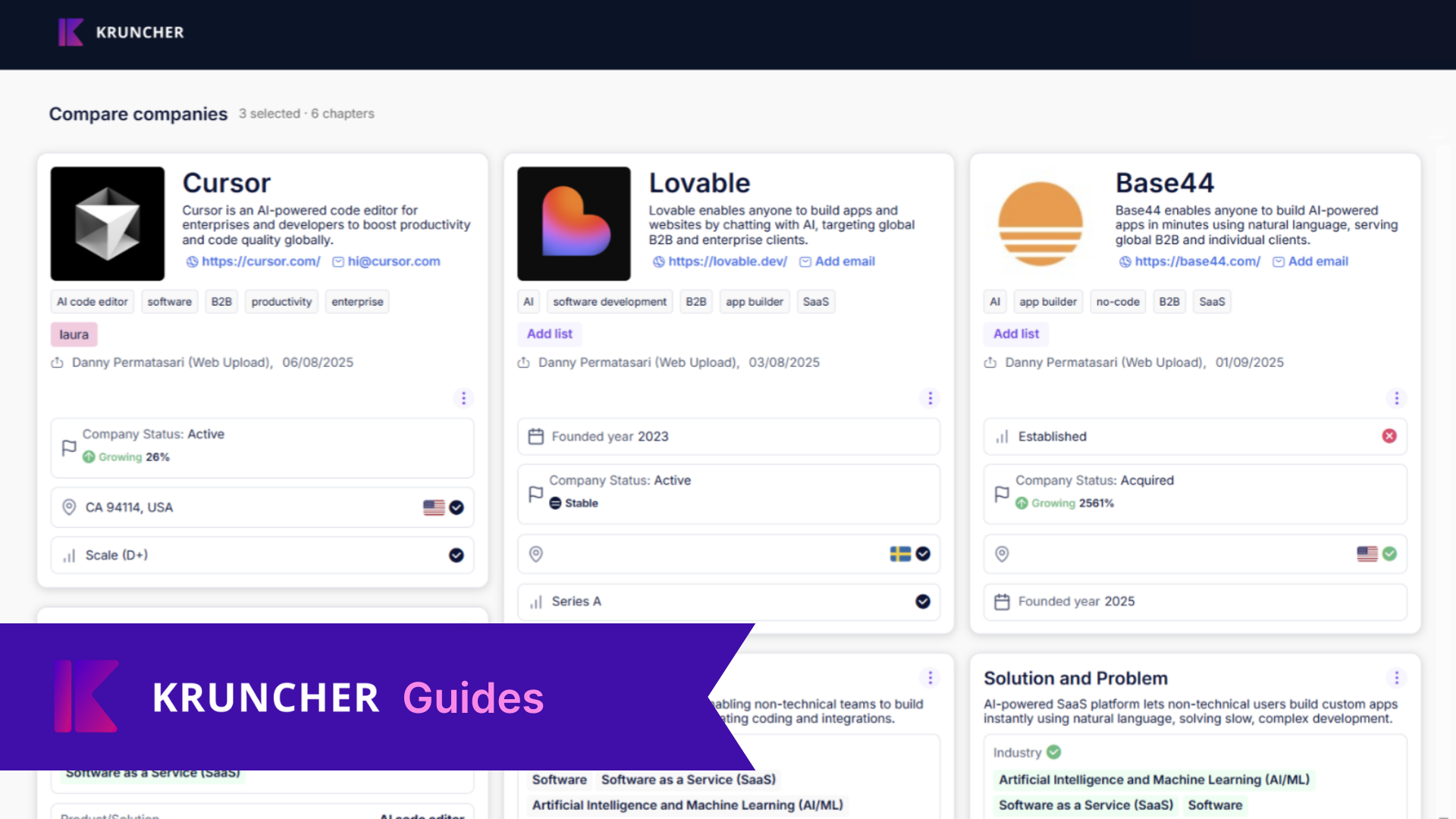Toggle check mark on Scale (D+) row
This screenshot has width=1456, height=819.
click(x=456, y=555)
